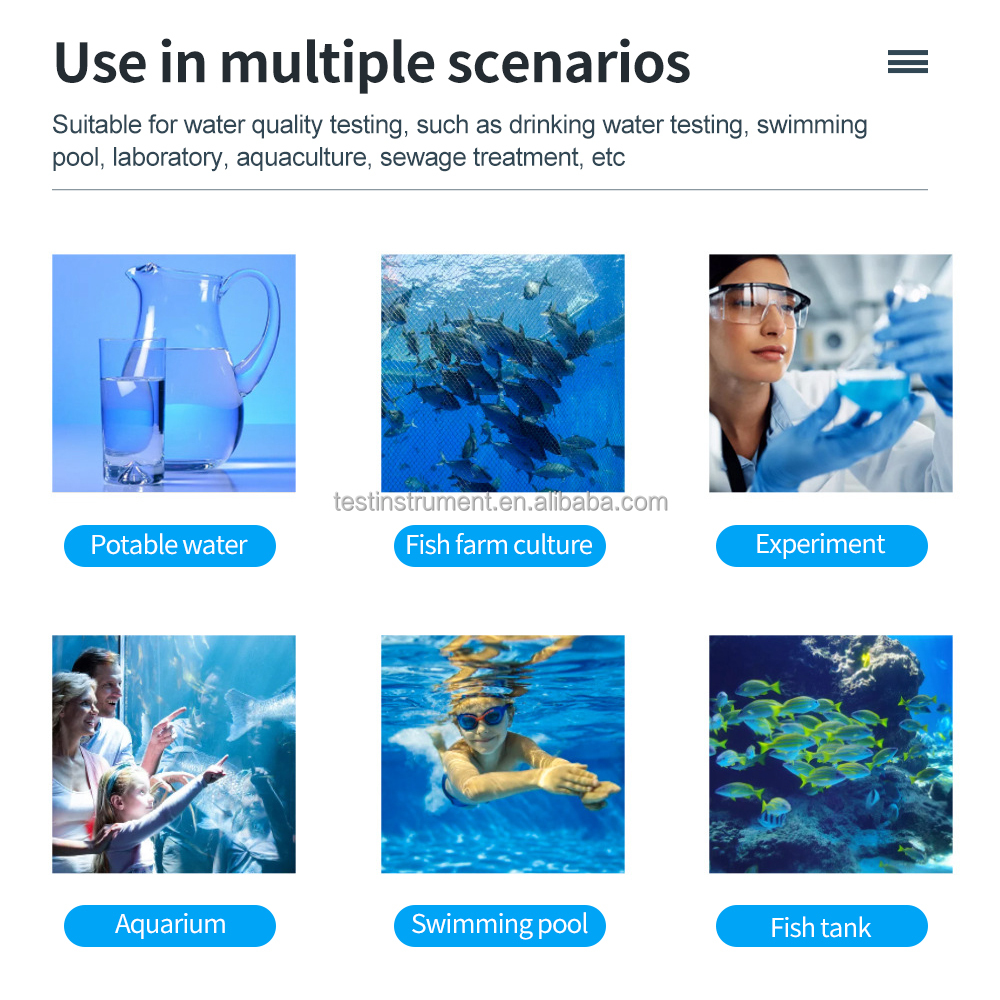
Task: Select the Experiment label button
Action: pos(821,545)
